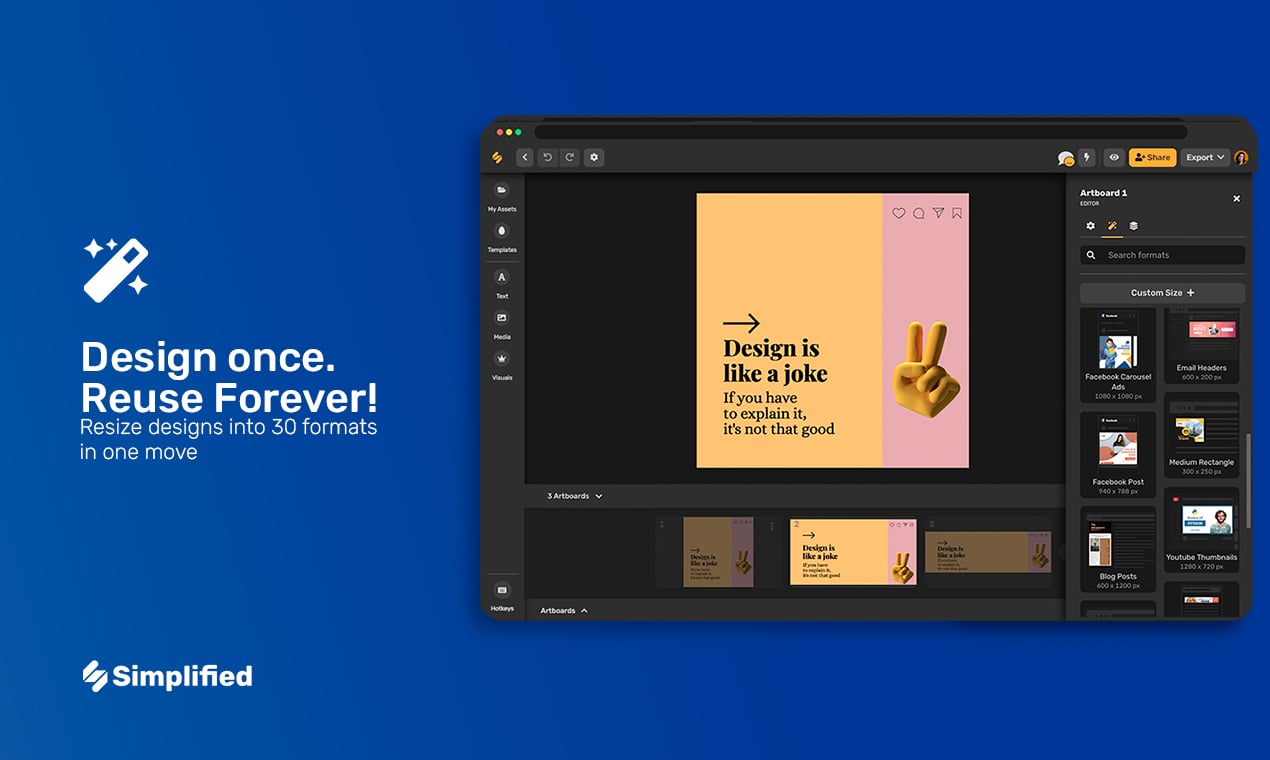1270x760 pixels.
Task: Expand the 3 Artboards dropdown
Action: pos(575,496)
